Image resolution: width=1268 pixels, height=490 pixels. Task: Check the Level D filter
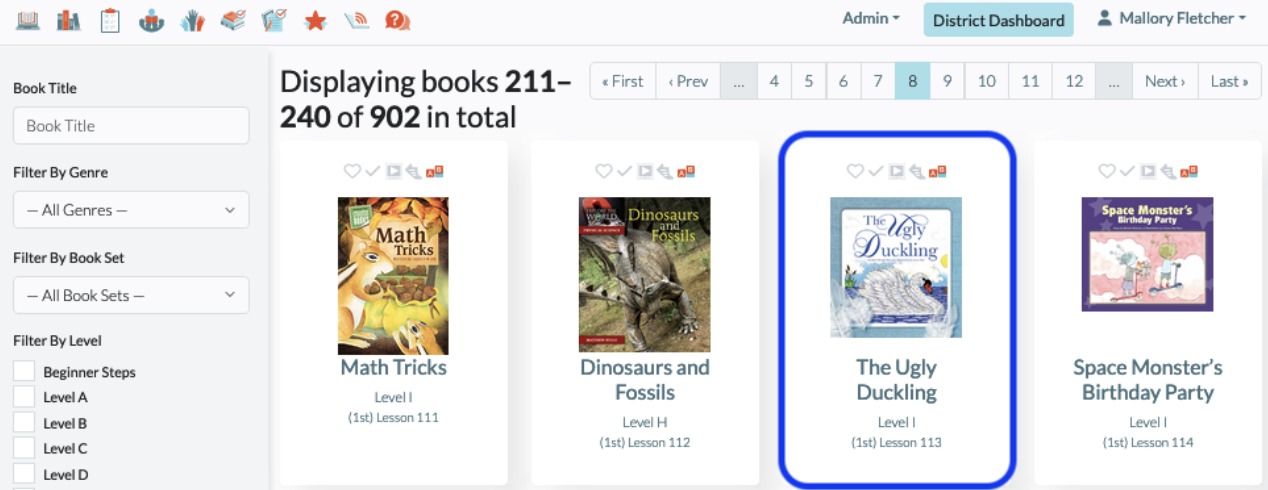pos(24,474)
